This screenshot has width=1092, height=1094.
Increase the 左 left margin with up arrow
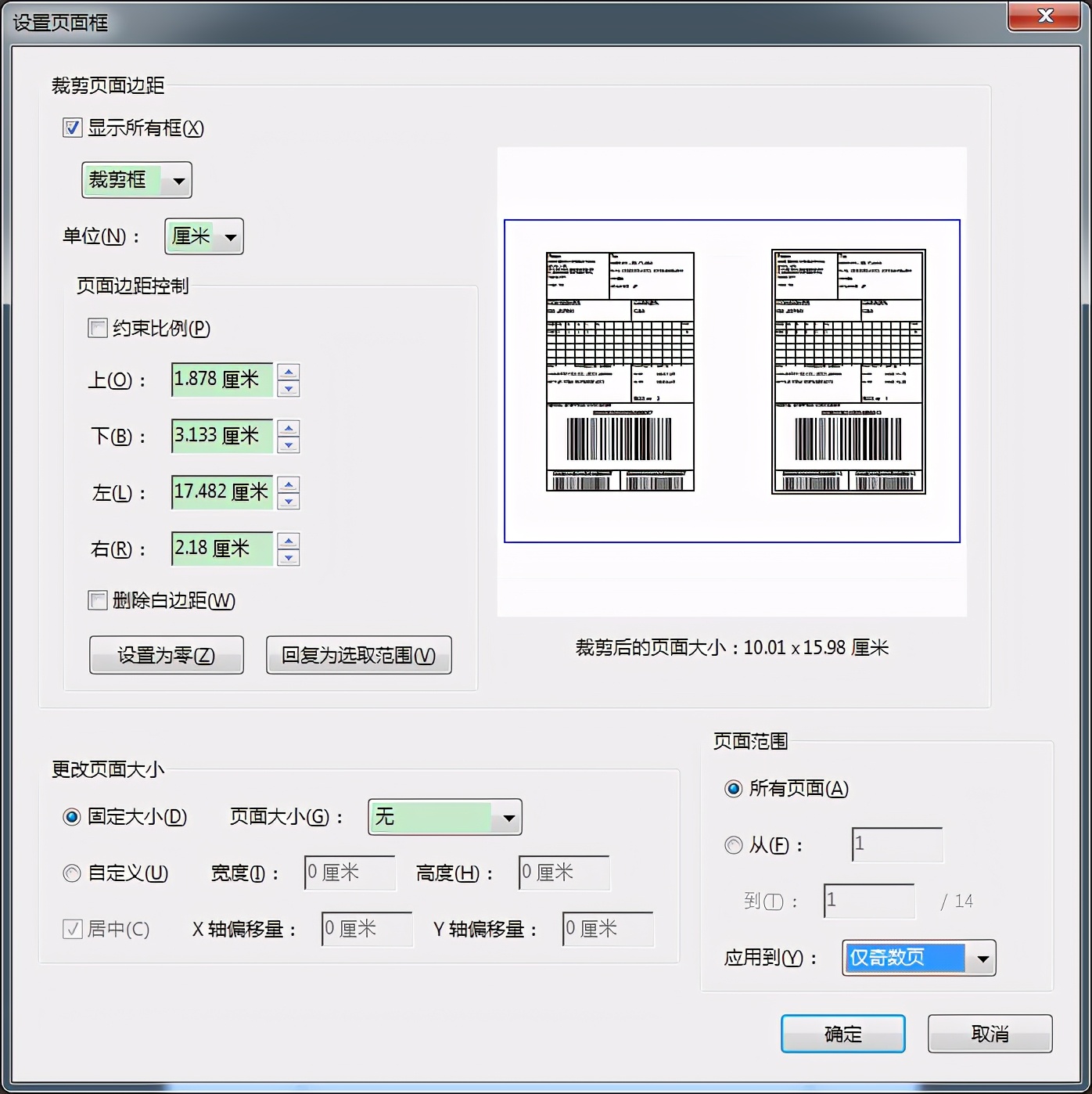289,485
